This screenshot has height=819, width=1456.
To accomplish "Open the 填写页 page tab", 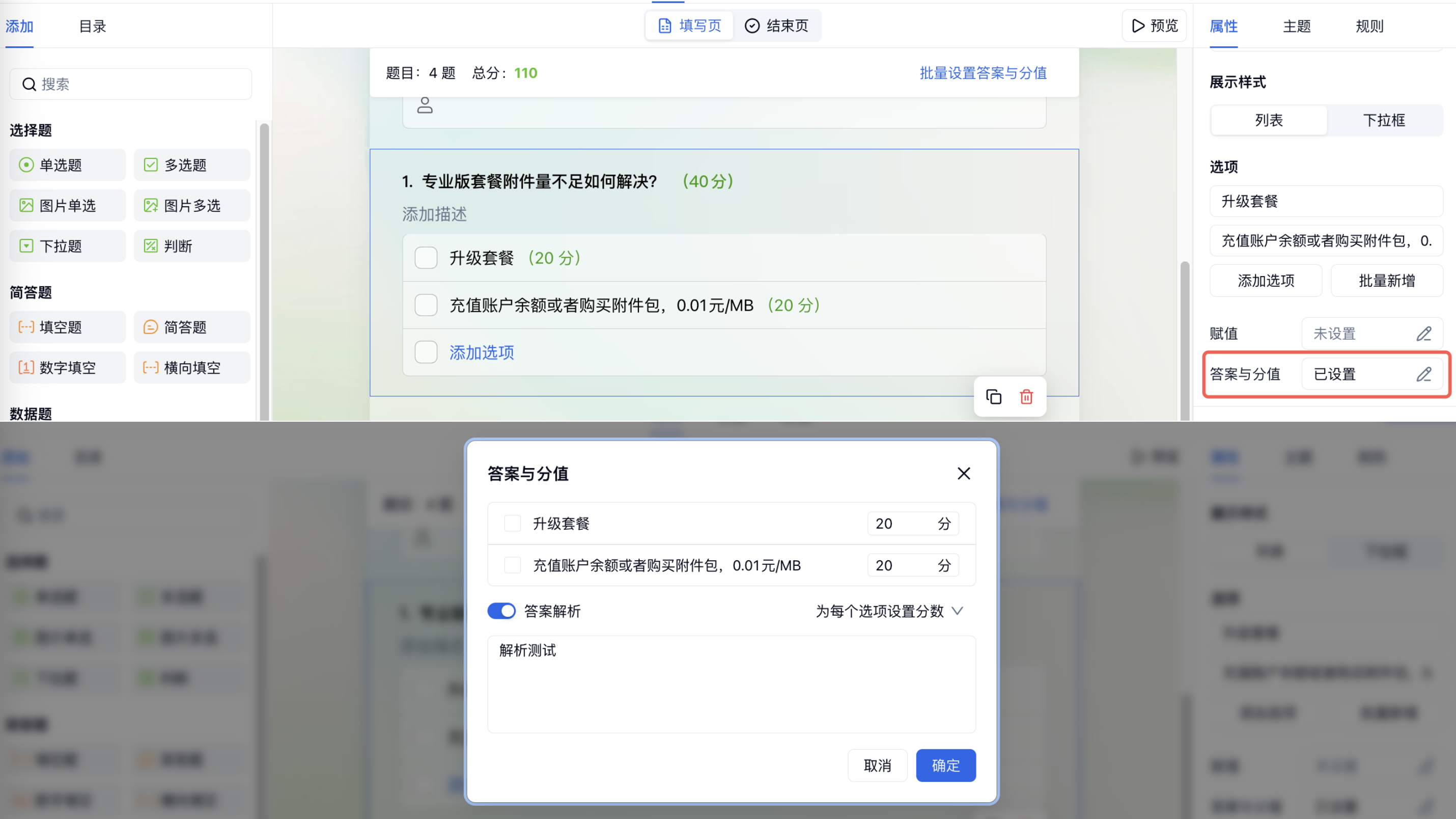I will 690,25.
